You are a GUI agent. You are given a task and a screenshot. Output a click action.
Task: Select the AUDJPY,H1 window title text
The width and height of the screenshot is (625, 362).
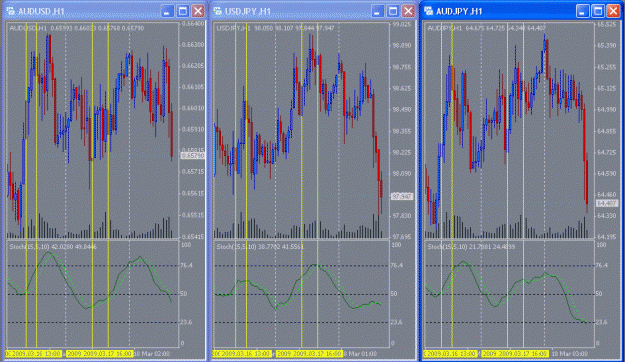[459, 12]
